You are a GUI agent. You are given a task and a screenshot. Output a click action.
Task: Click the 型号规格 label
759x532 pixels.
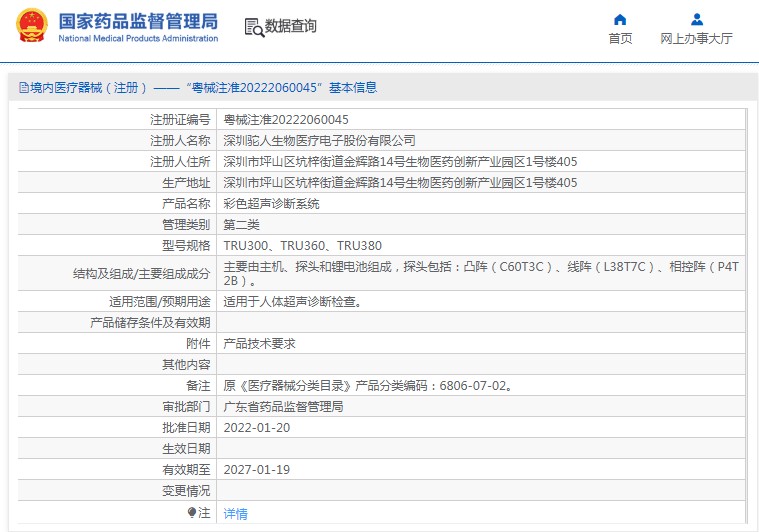(x=186, y=246)
